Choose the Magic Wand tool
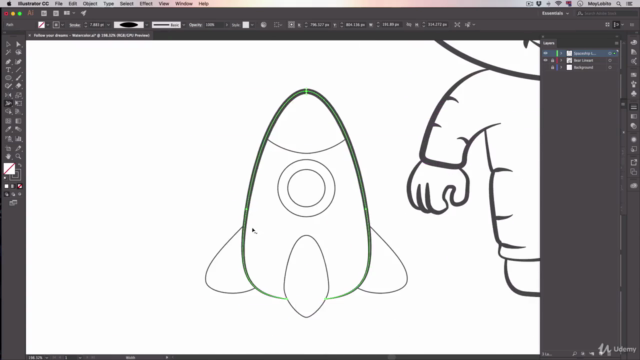 point(8,52)
